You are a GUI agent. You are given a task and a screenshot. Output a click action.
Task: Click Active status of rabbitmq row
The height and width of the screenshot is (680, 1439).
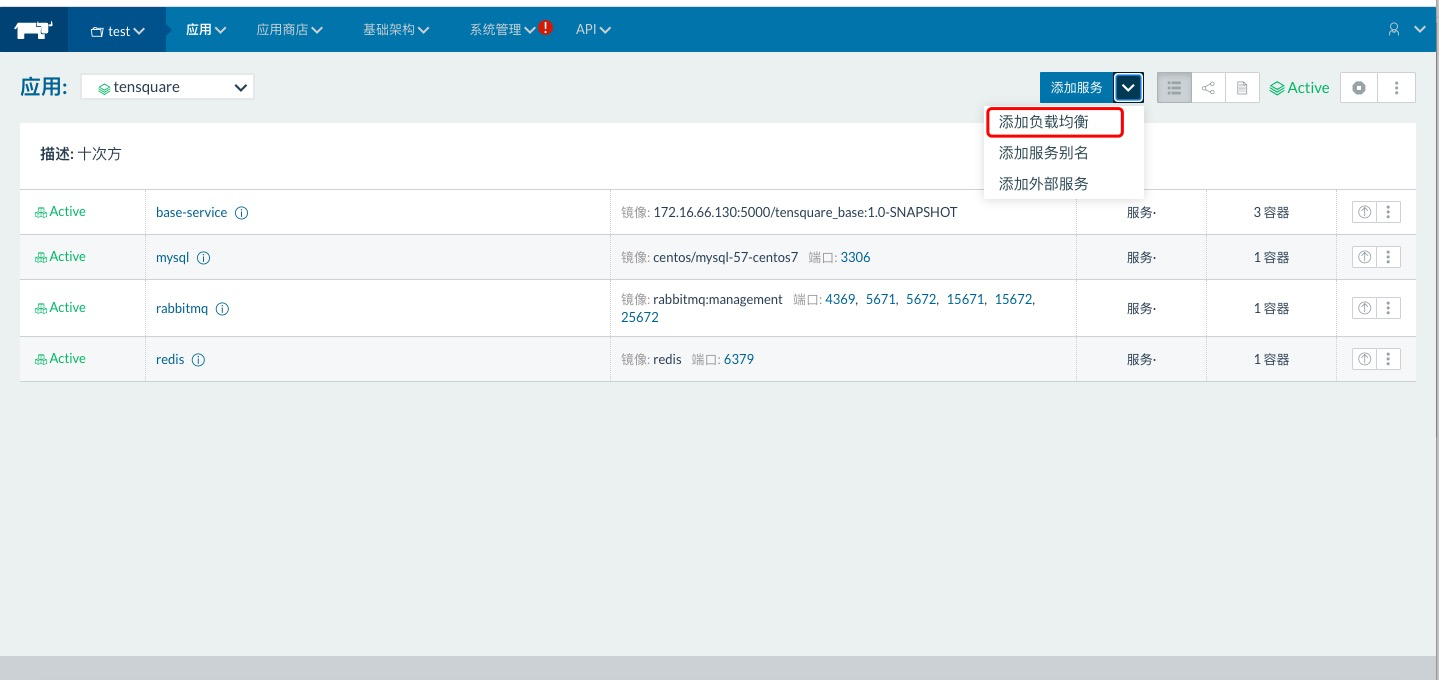pyautogui.click(x=60, y=308)
